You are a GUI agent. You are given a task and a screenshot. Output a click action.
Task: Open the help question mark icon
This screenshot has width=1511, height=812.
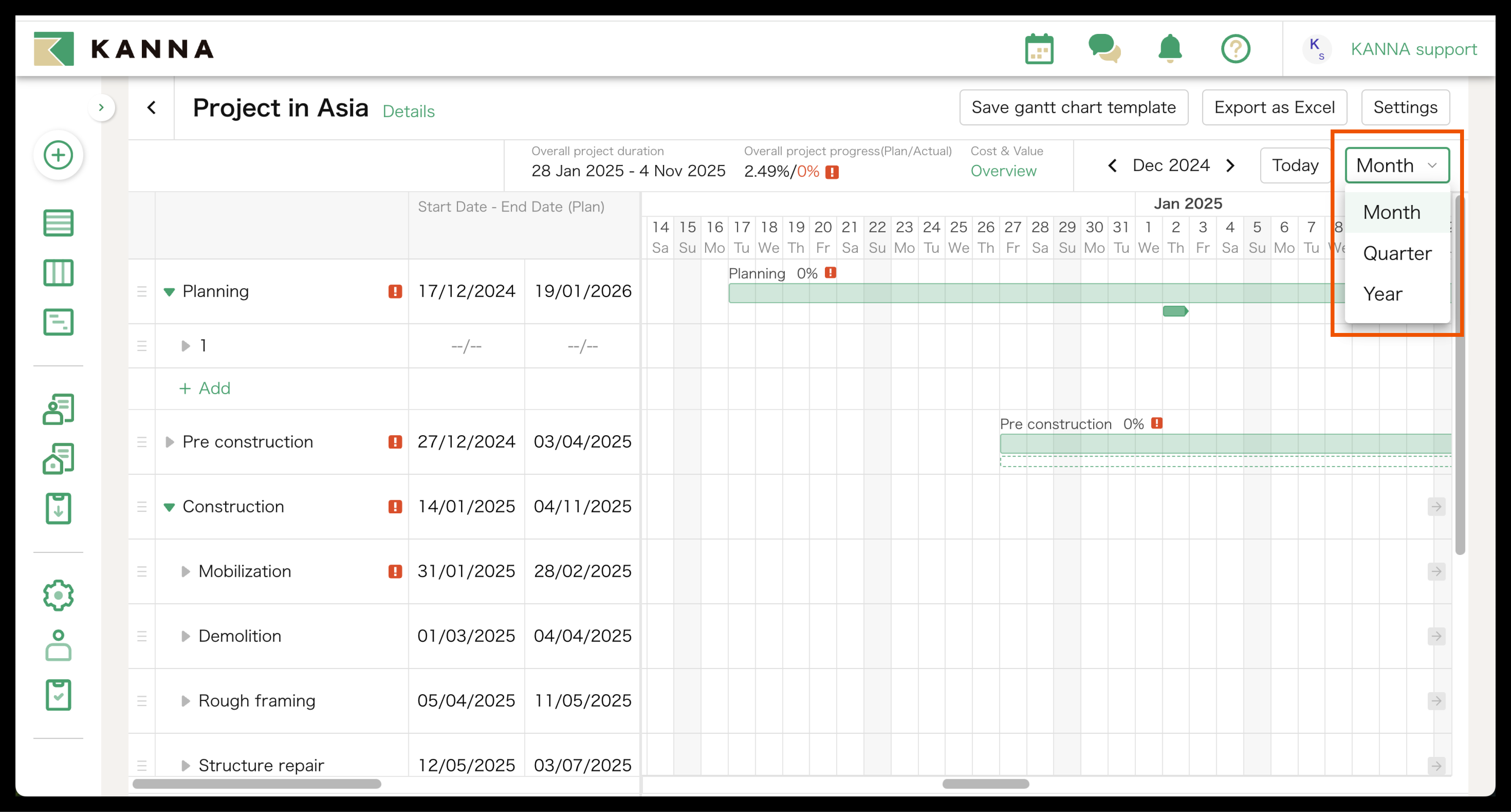(1235, 49)
